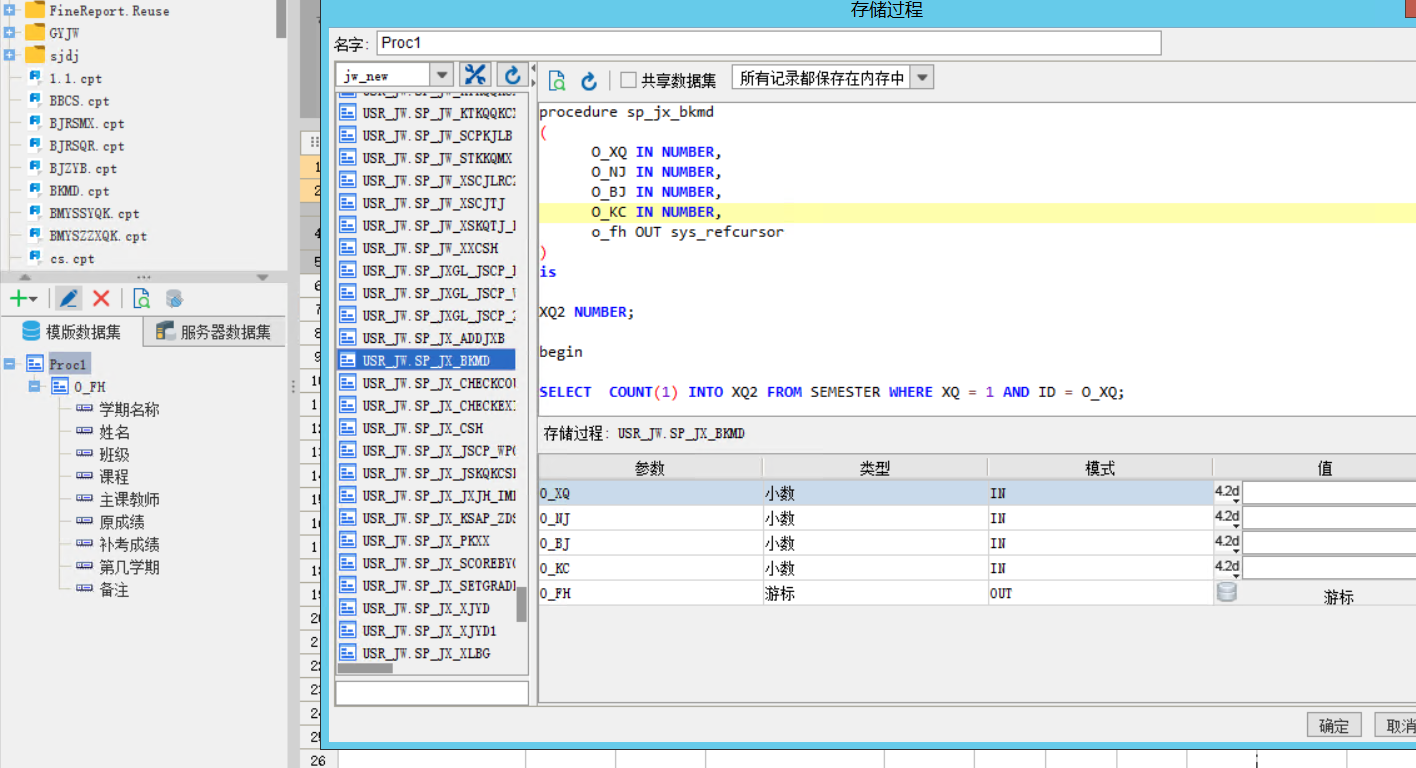Click the 类型 column header

click(x=875, y=468)
